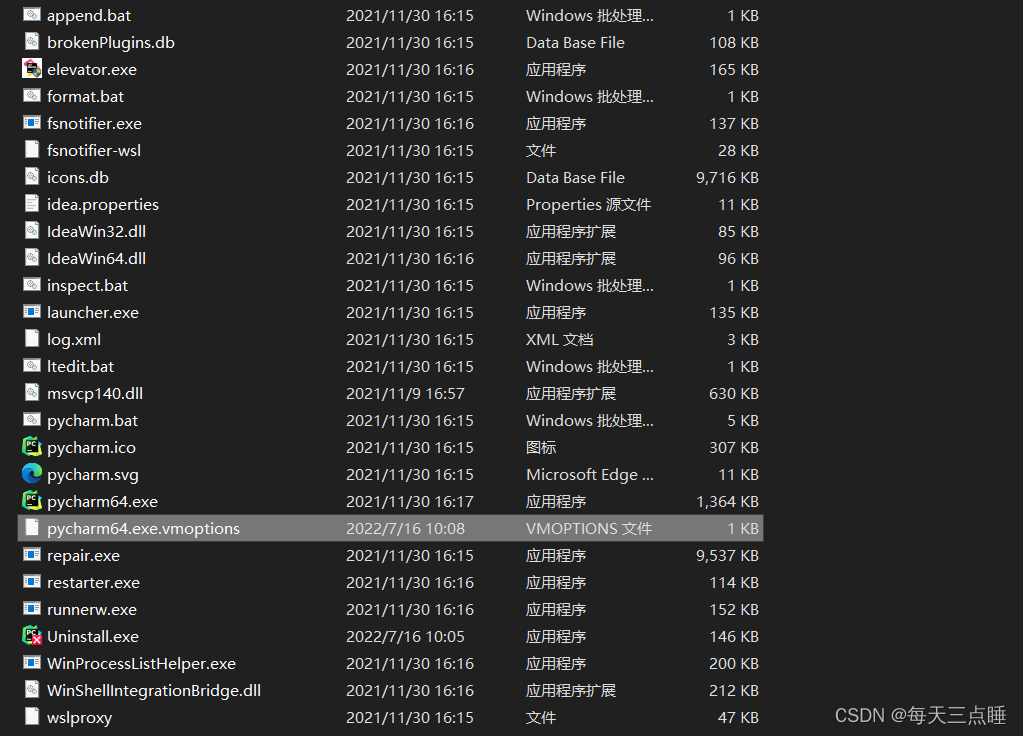Click the format.bat file icon
Viewport: 1023px width, 736px height.
tap(32, 95)
